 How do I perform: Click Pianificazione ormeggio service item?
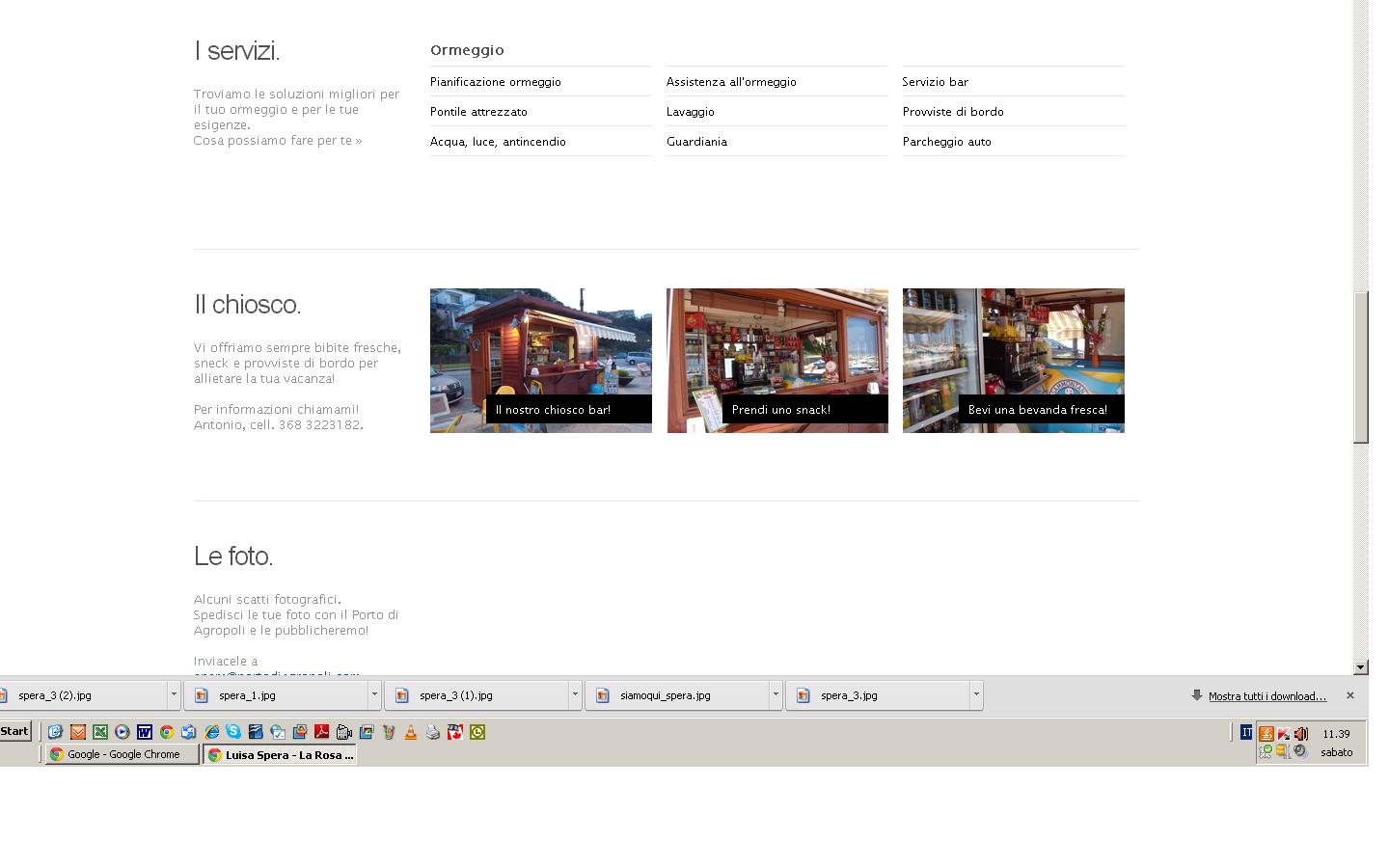496,82
